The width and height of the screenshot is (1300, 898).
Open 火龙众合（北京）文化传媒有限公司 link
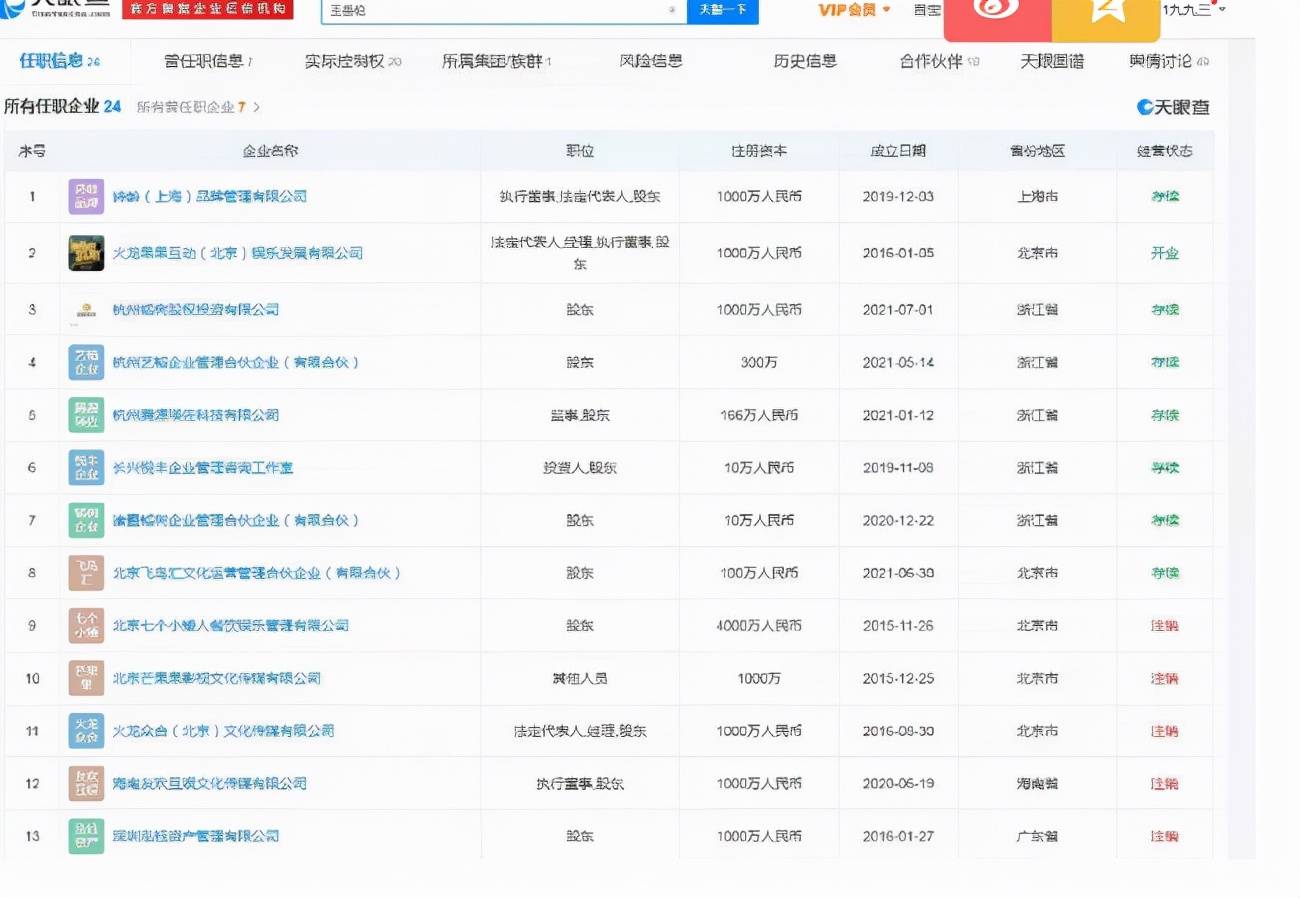[x=223, y=731]
